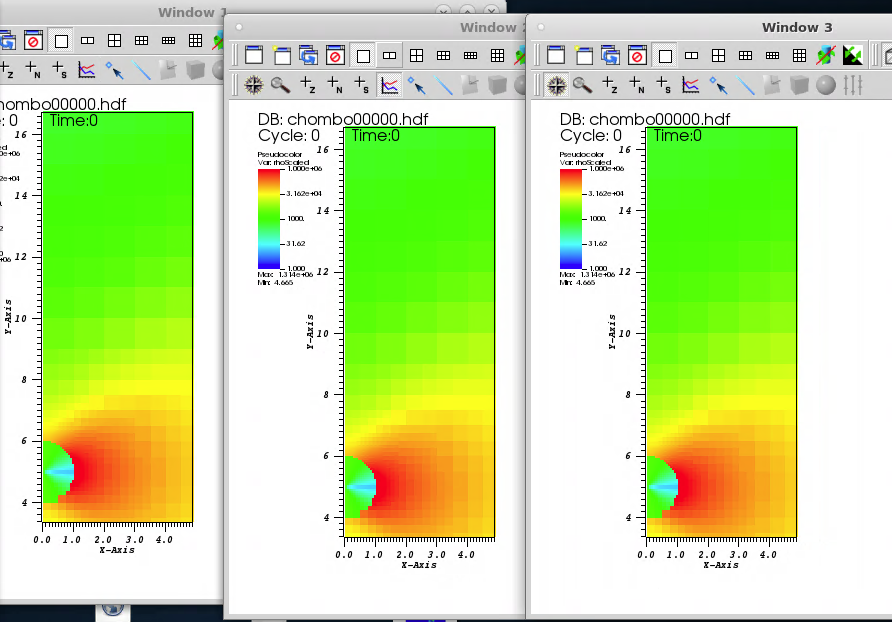
Task: Toggle spin mode in Window 3
Action: (826, 55)
